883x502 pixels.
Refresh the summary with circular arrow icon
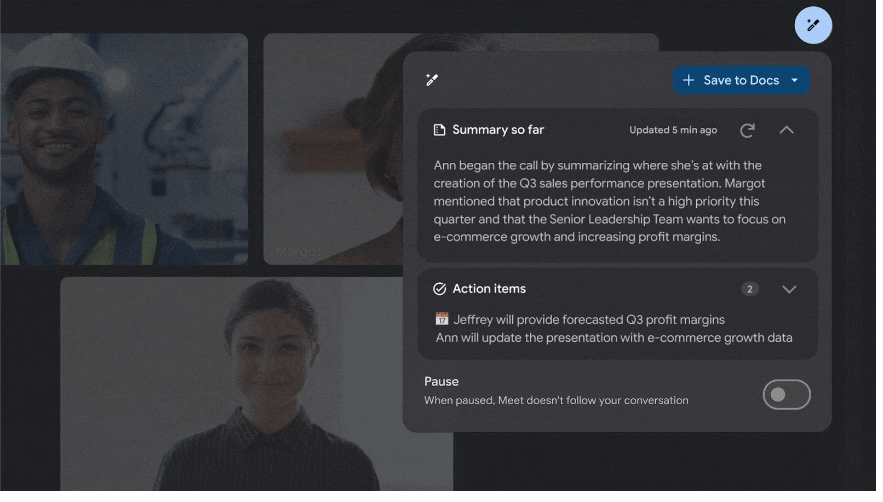[747, 131]
